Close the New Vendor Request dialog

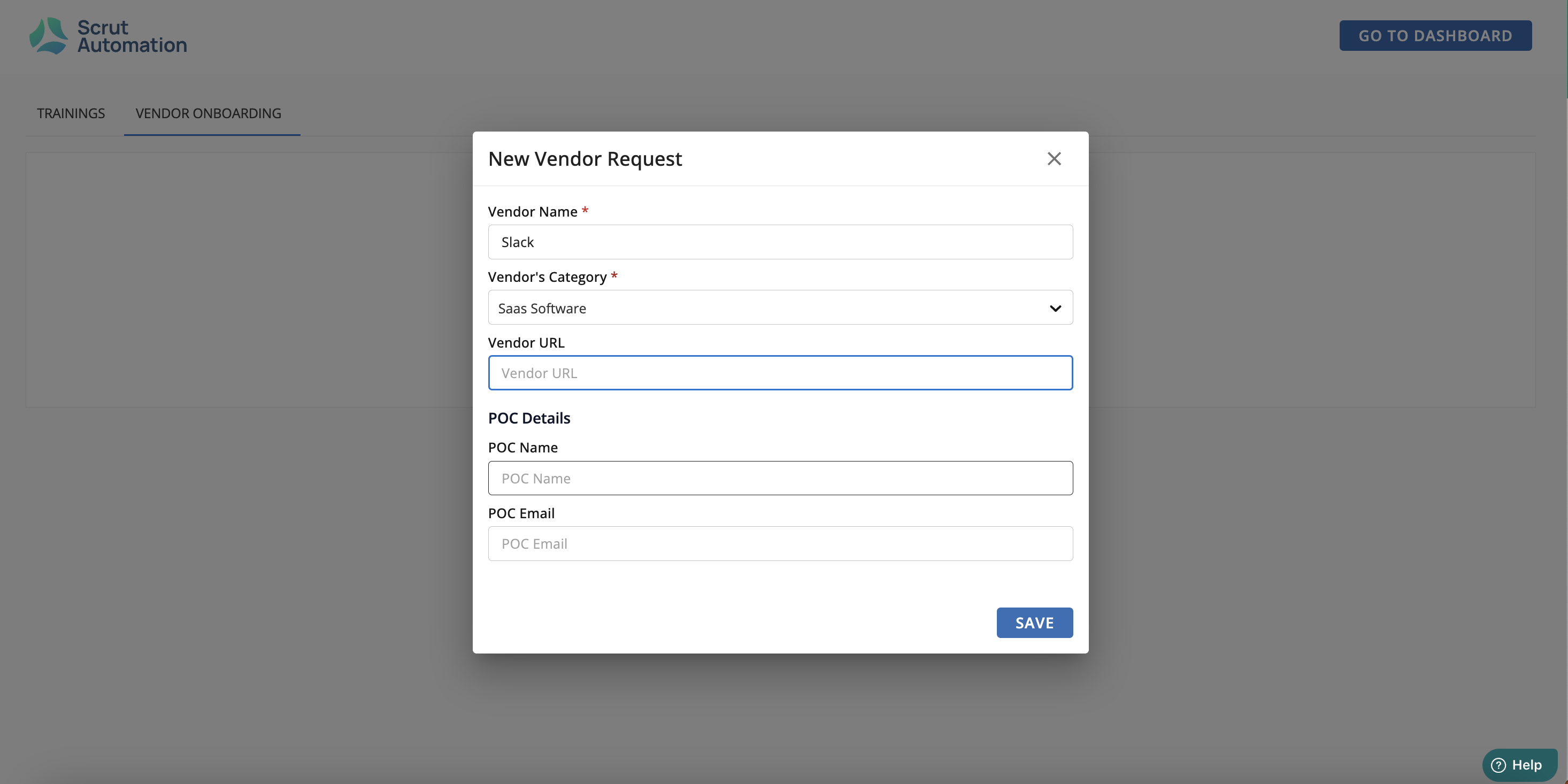click(x=1054, y=158)
